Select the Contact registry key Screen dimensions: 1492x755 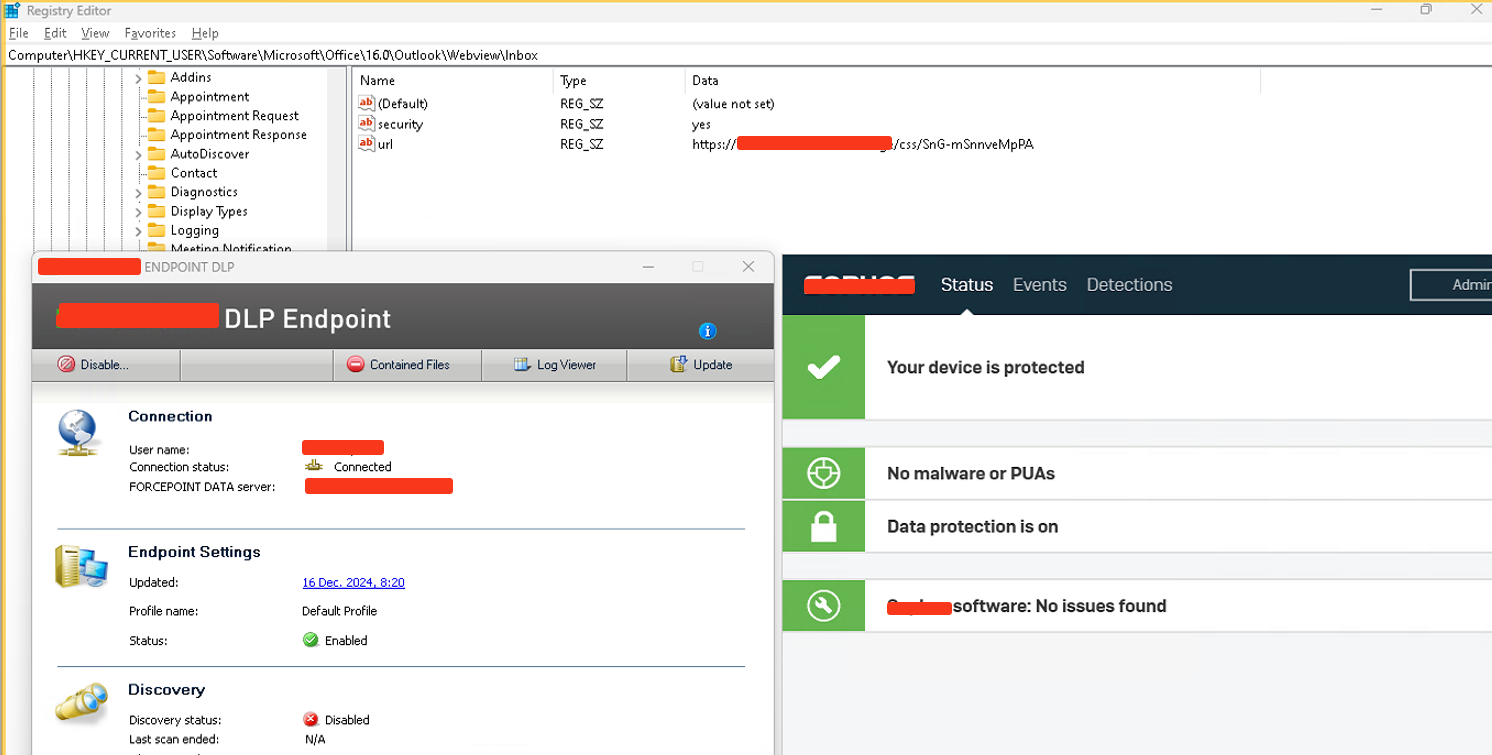(x=193, y=173)
